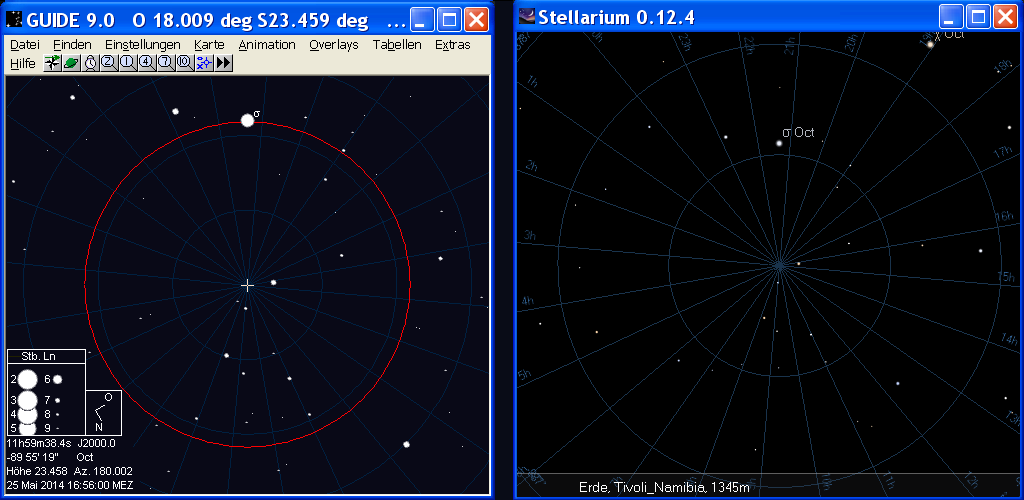Screen dimensions: 1024x500
Task: Expand the Animation menu
Action: [267, 45]
